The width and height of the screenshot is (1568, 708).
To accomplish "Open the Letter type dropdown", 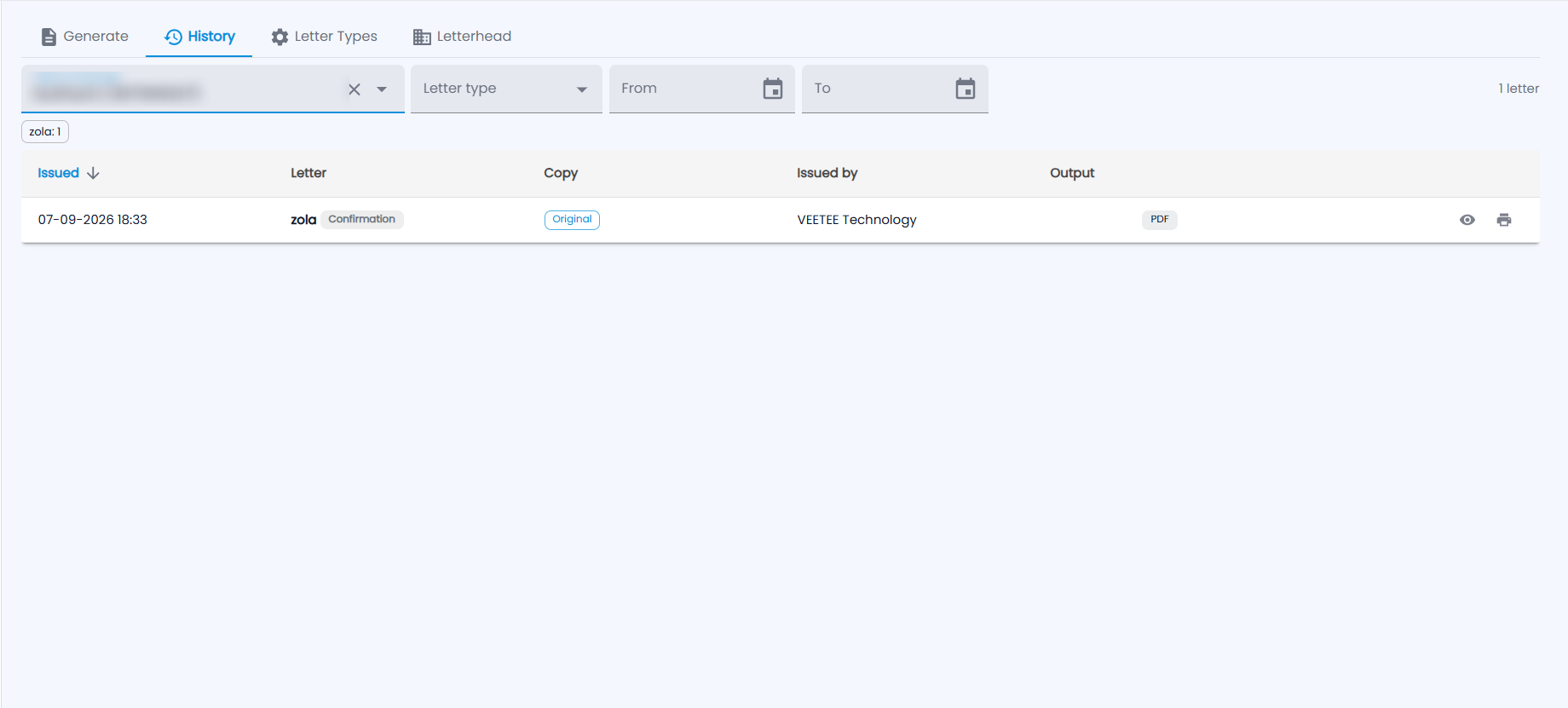I will tap(506, 89).
